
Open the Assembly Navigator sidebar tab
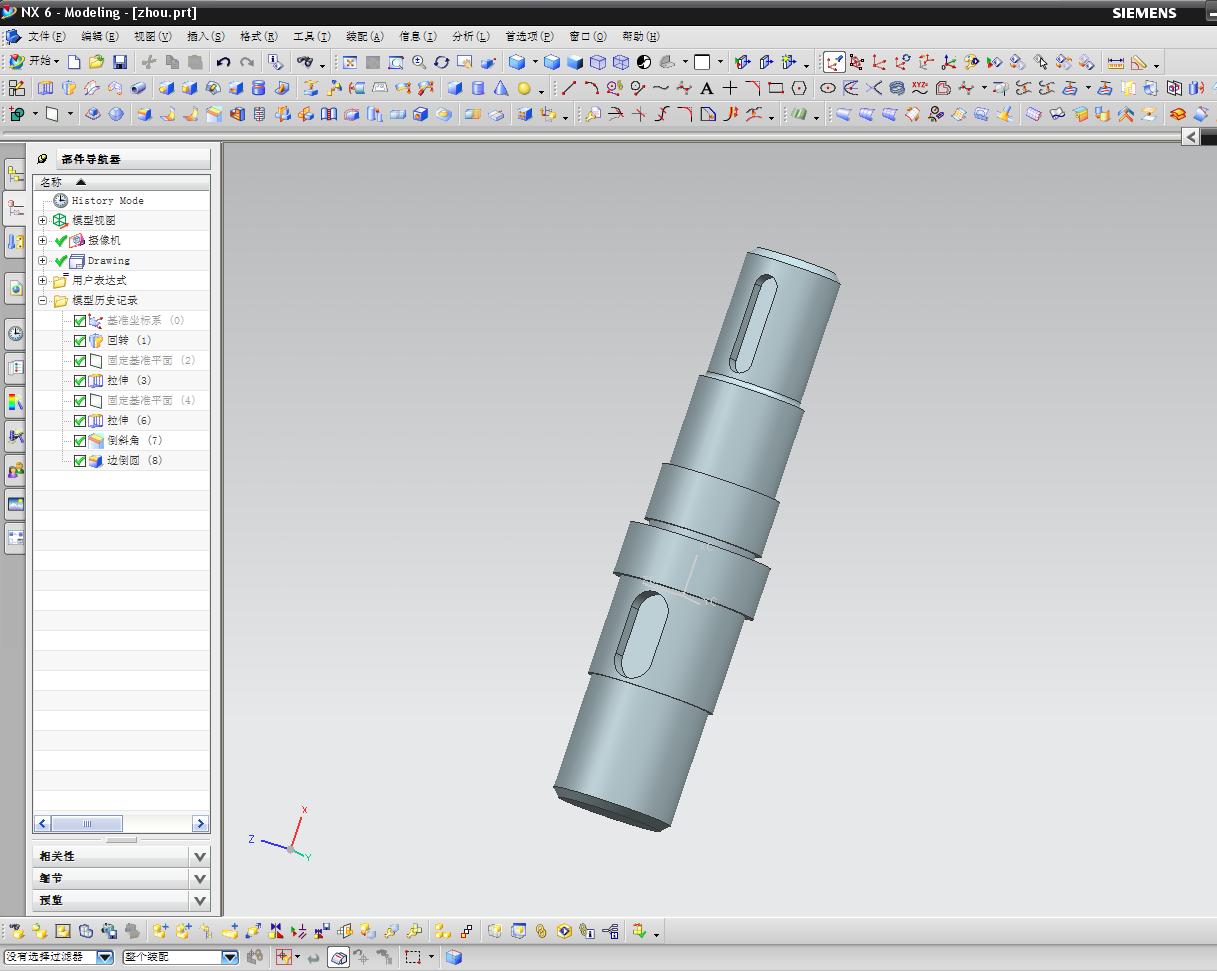click(x=15, y=174)
